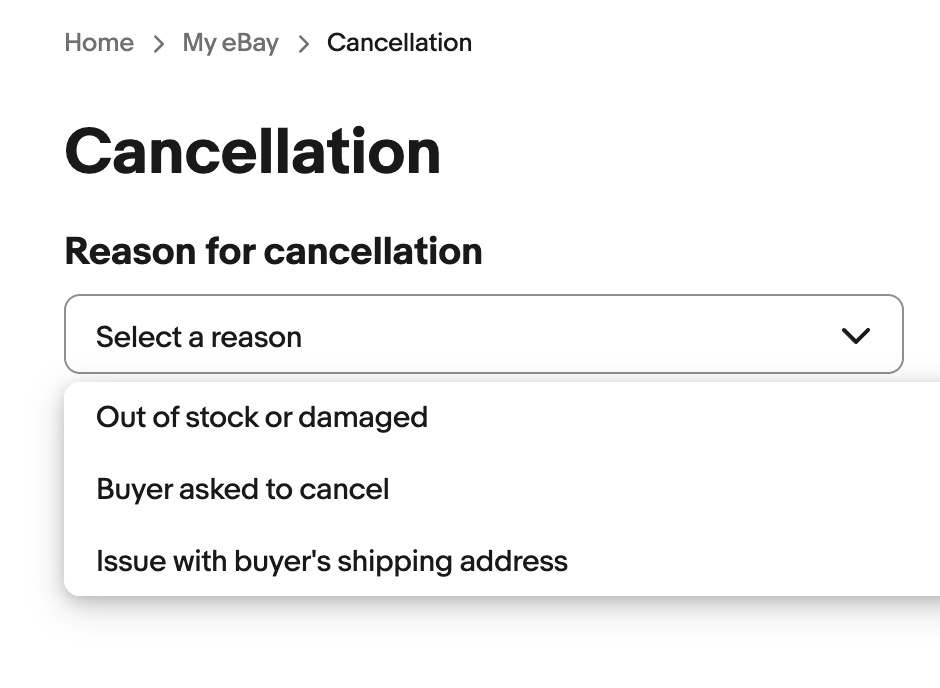Click the chevron separator after My eBay

tap(304, 43)
